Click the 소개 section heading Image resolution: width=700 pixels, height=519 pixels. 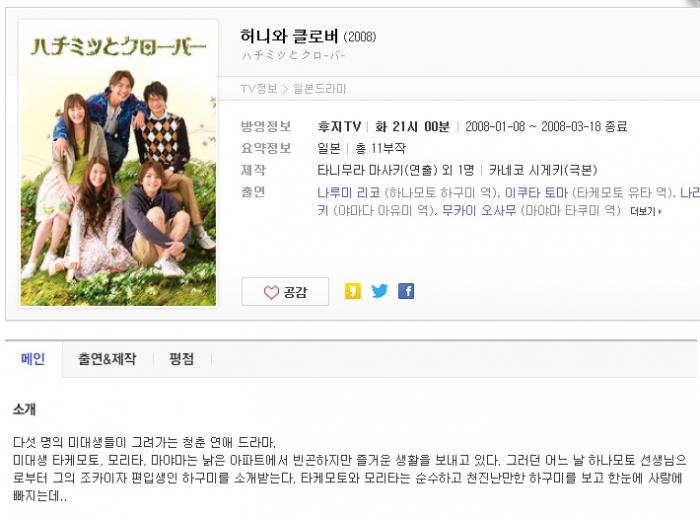[x=24, y=409]
